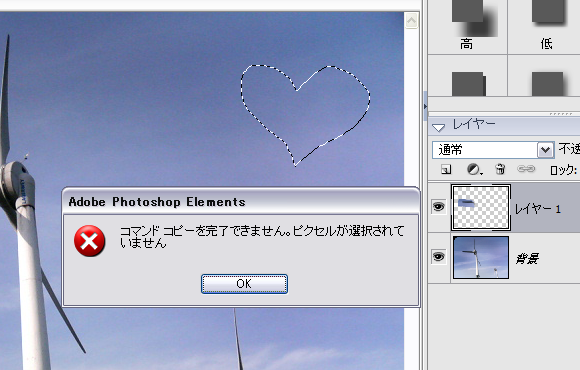580x370 pixels.
Task: Open the adjustment layer icon menu
Action: point(474,169)
